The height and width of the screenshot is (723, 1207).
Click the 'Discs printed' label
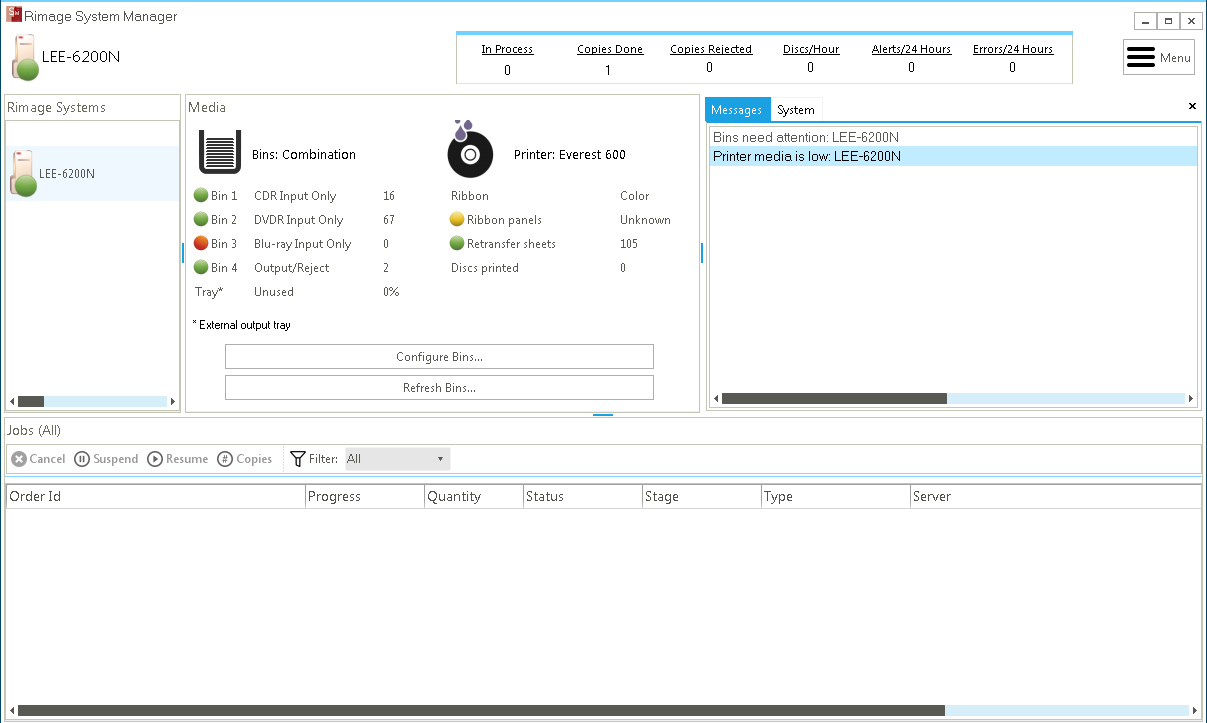485,268
